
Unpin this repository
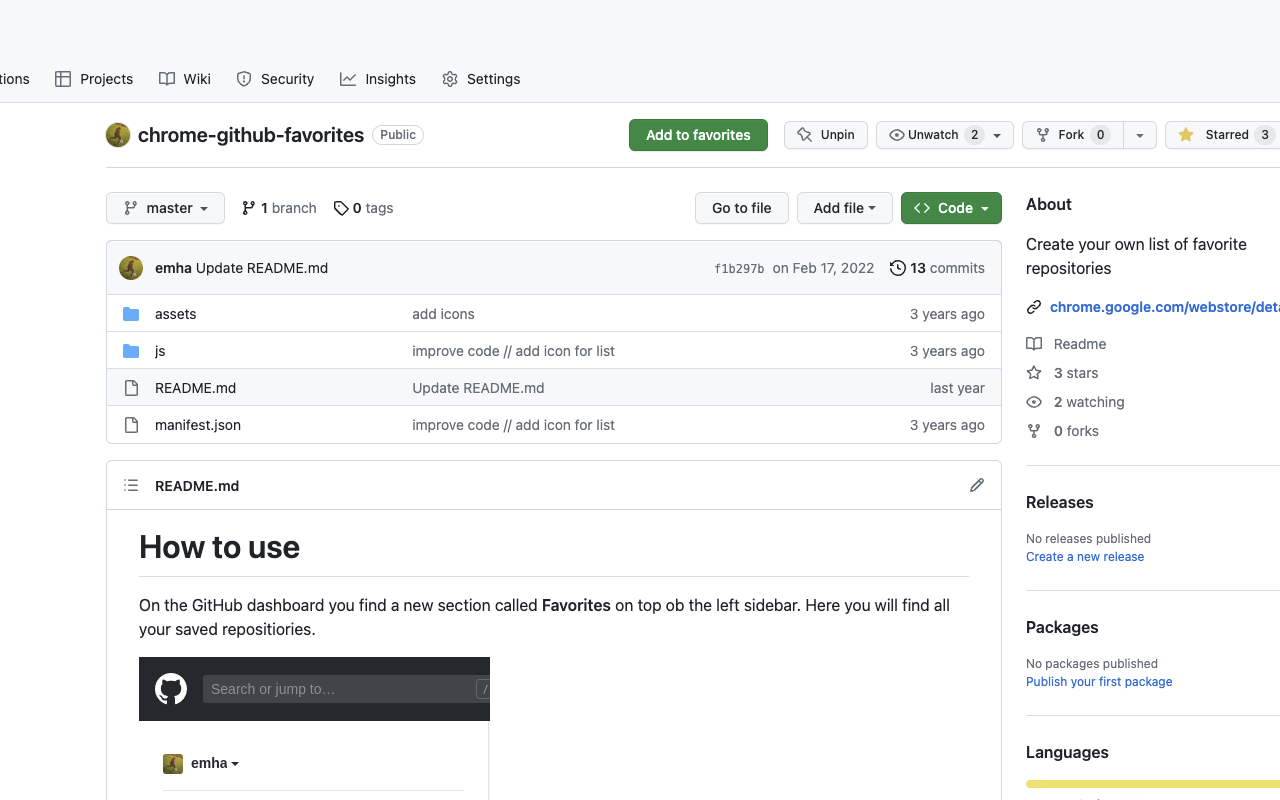[x=826, y=135]
